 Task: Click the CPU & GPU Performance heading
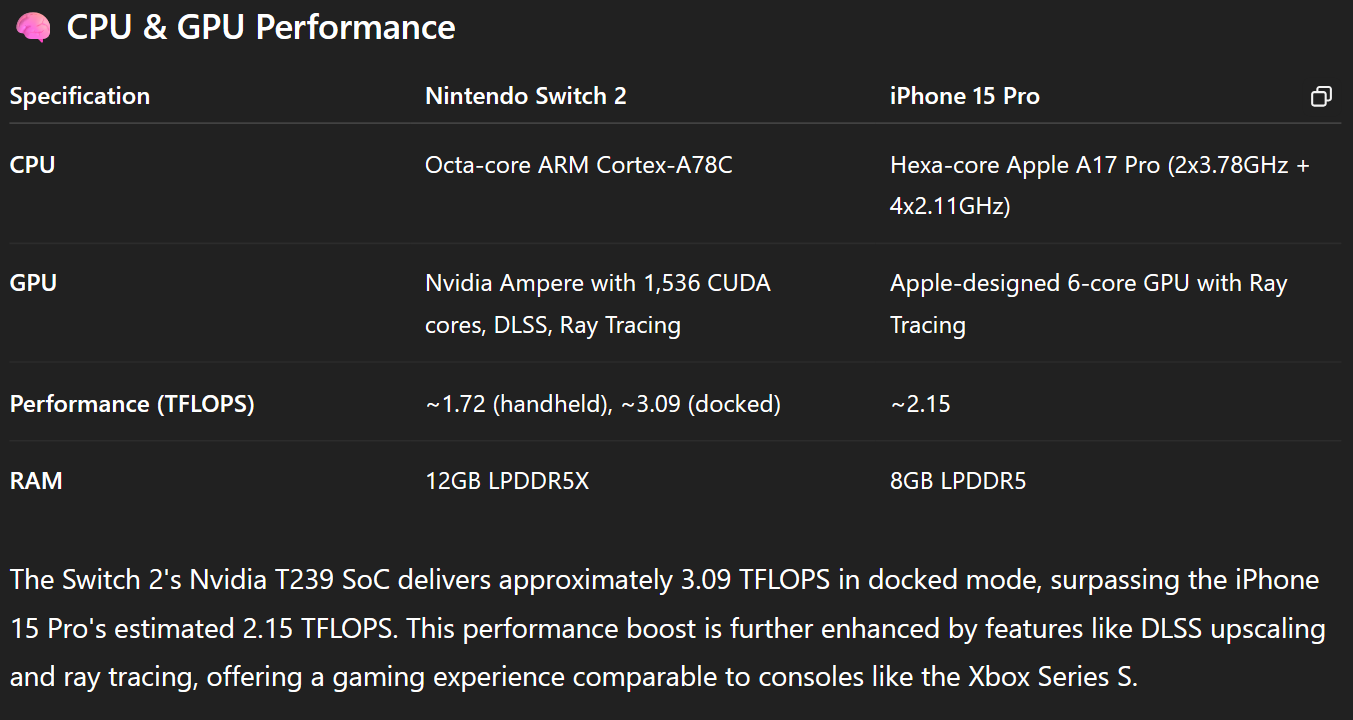[x=261, y=27]
